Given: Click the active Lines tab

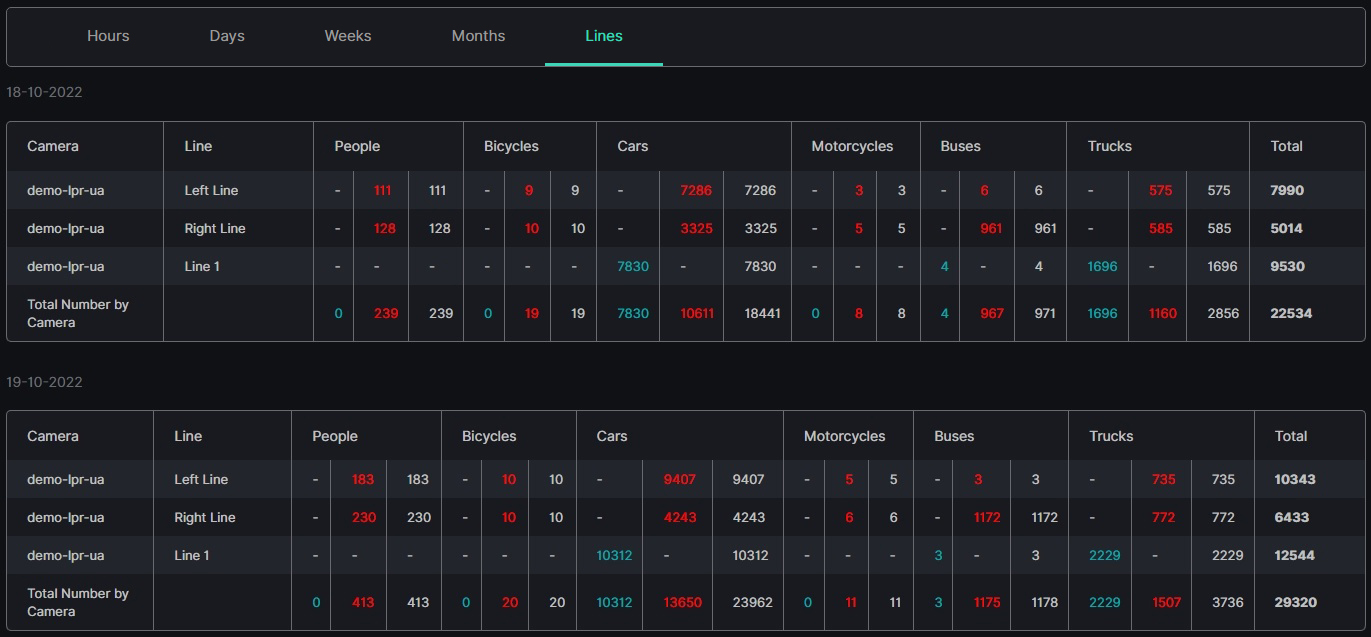Looking at the screenshot, I should [x=604, y=36].
